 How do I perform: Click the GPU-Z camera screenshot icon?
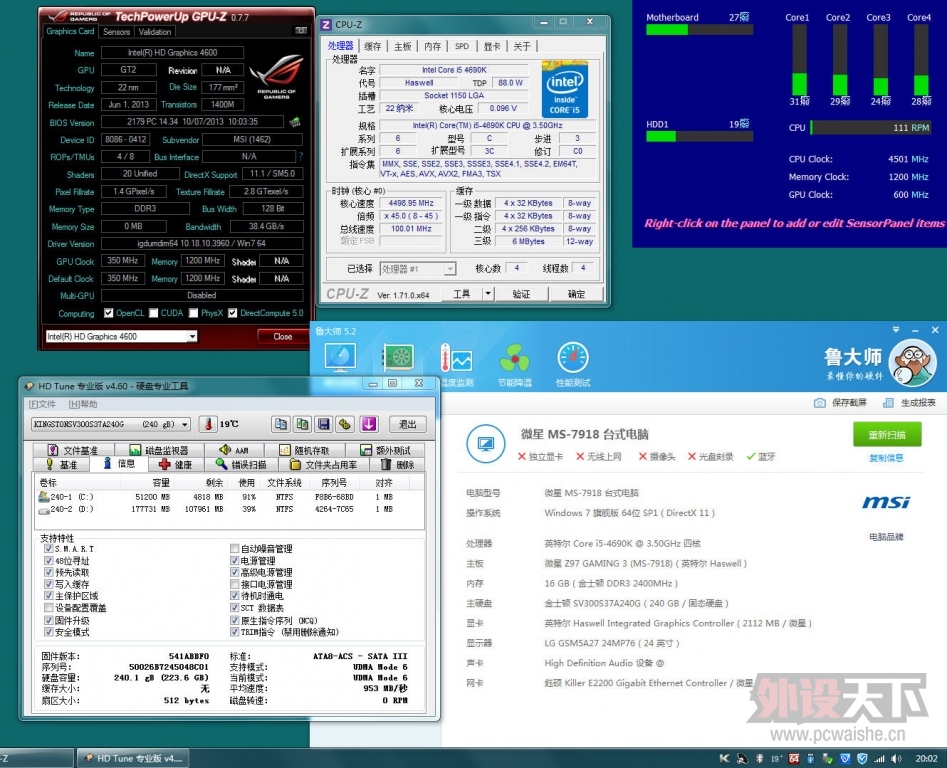coord(301,31)
